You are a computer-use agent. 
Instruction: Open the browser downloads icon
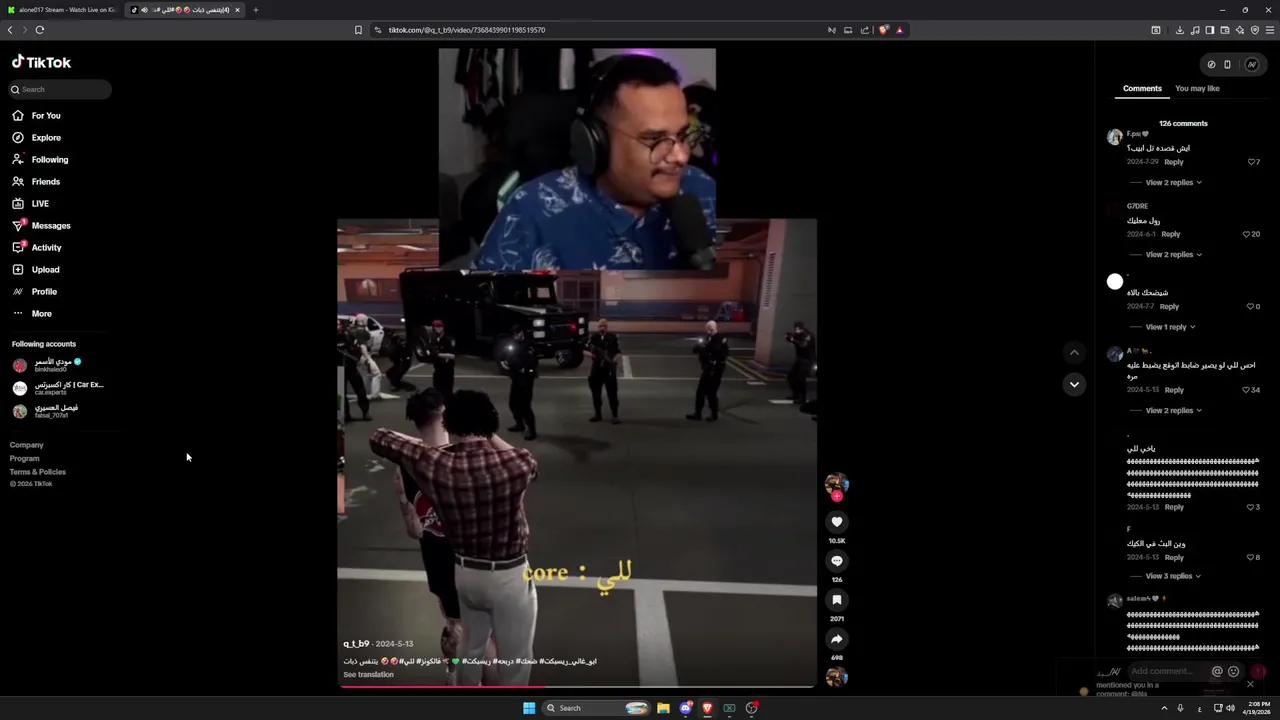1180,30
